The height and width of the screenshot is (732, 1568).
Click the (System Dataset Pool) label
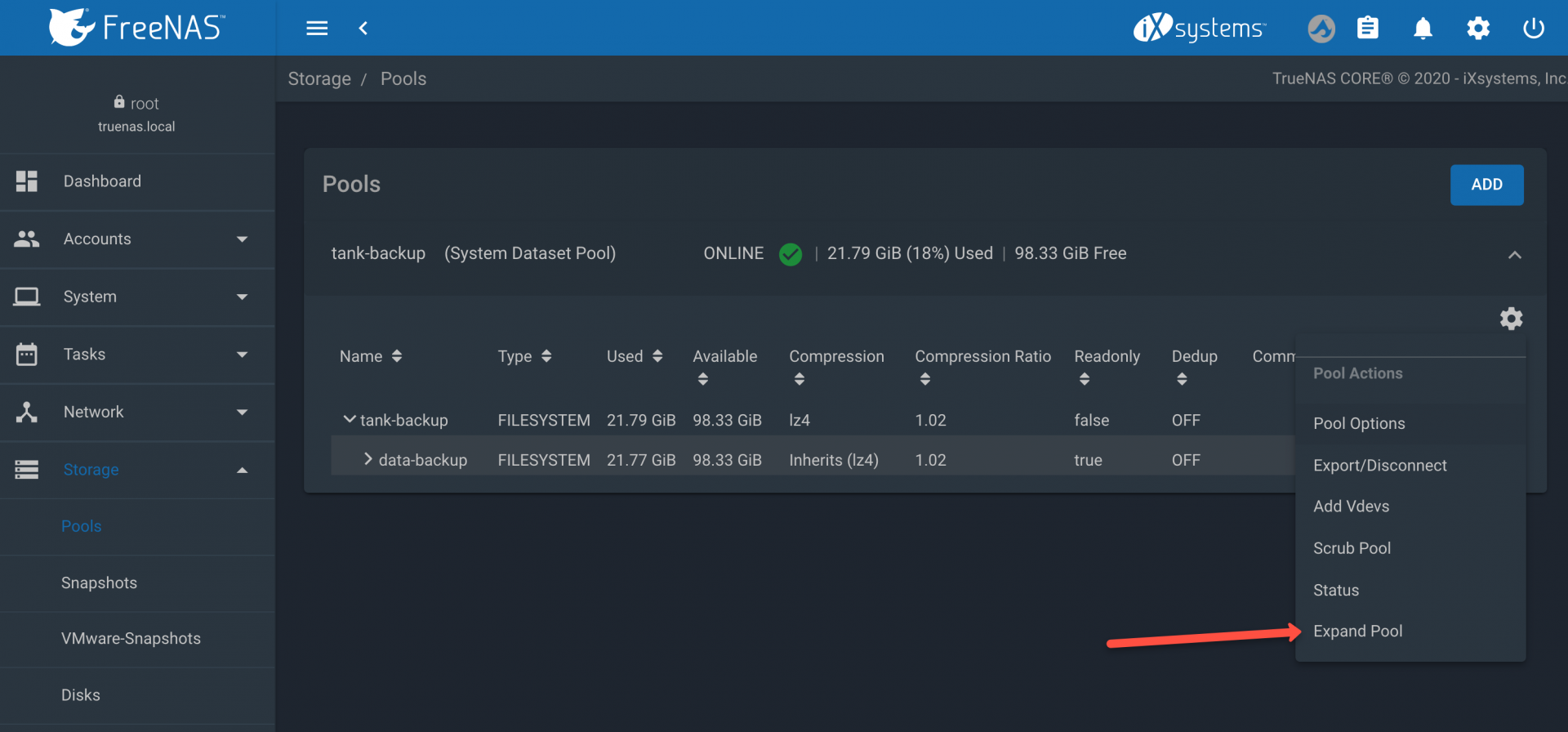[530, 253]
